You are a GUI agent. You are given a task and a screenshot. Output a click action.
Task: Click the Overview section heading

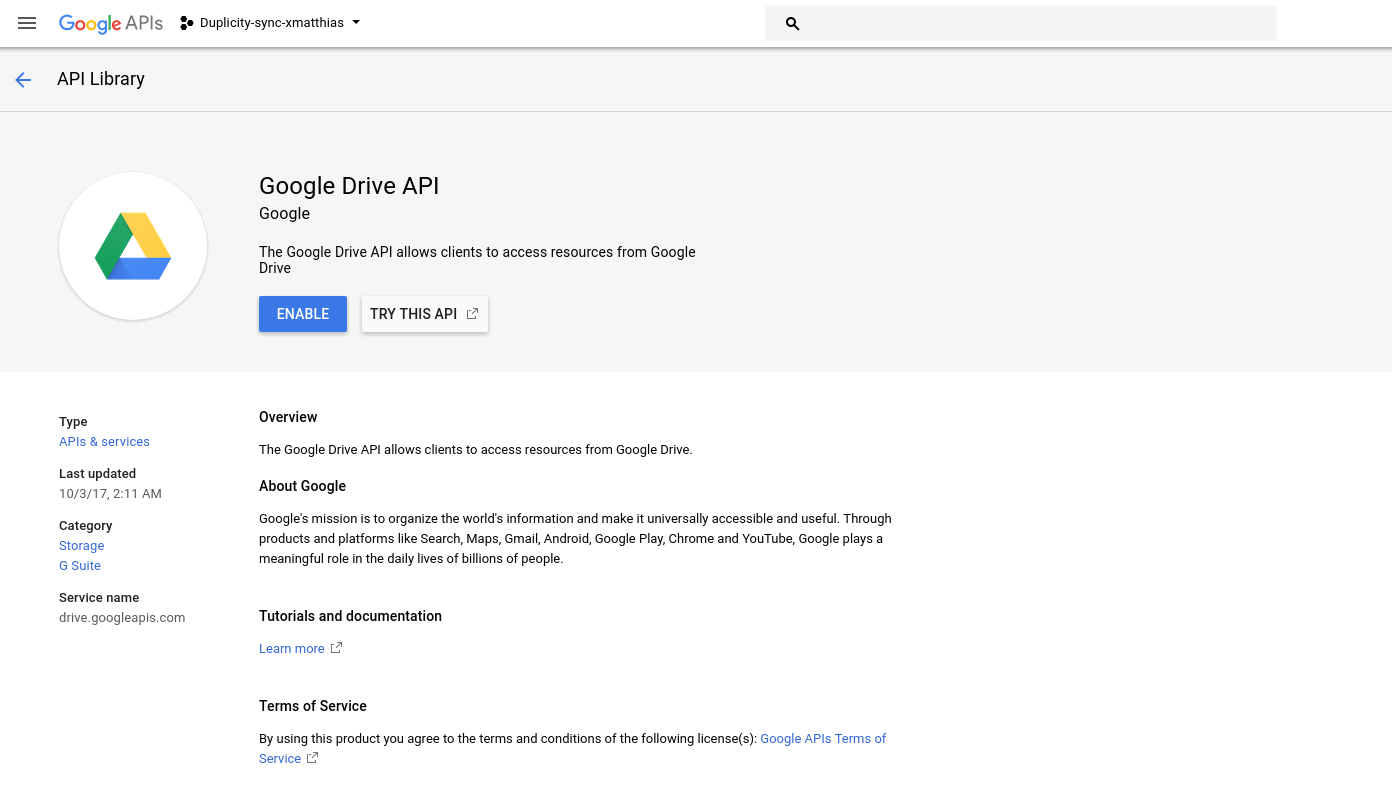(x=288, y=417)
